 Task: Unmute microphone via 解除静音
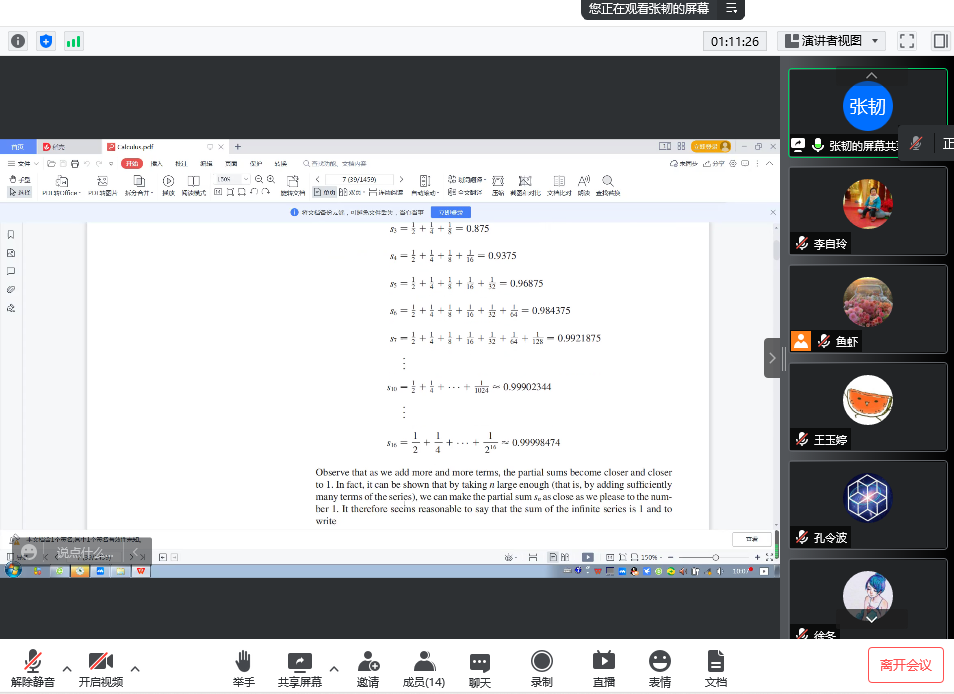[33, 667]
